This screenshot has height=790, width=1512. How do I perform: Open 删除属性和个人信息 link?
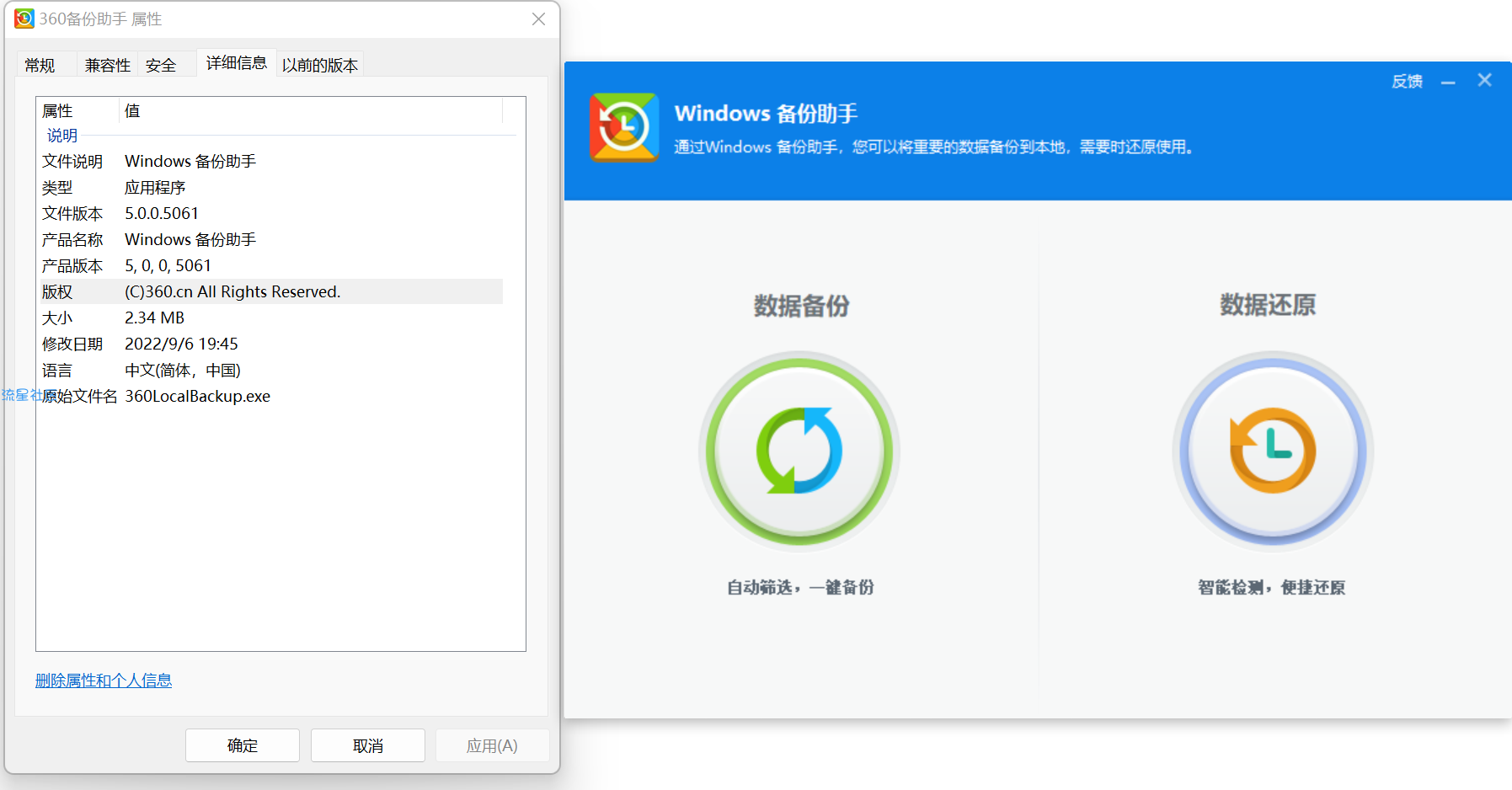(104, 681)
